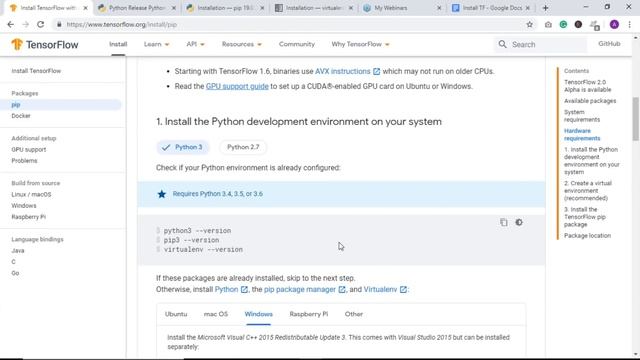Switch to the Raspberry Pi tab

pyautogui.click(x=309, y=314)
